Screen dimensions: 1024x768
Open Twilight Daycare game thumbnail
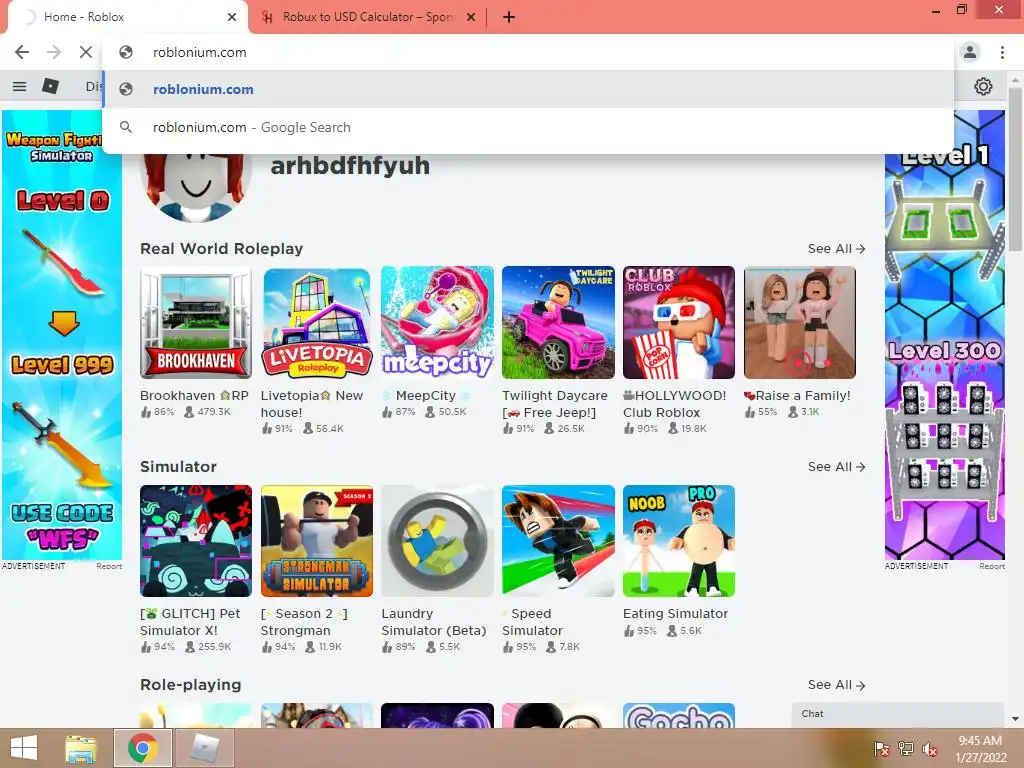click(x=558, y=323)
